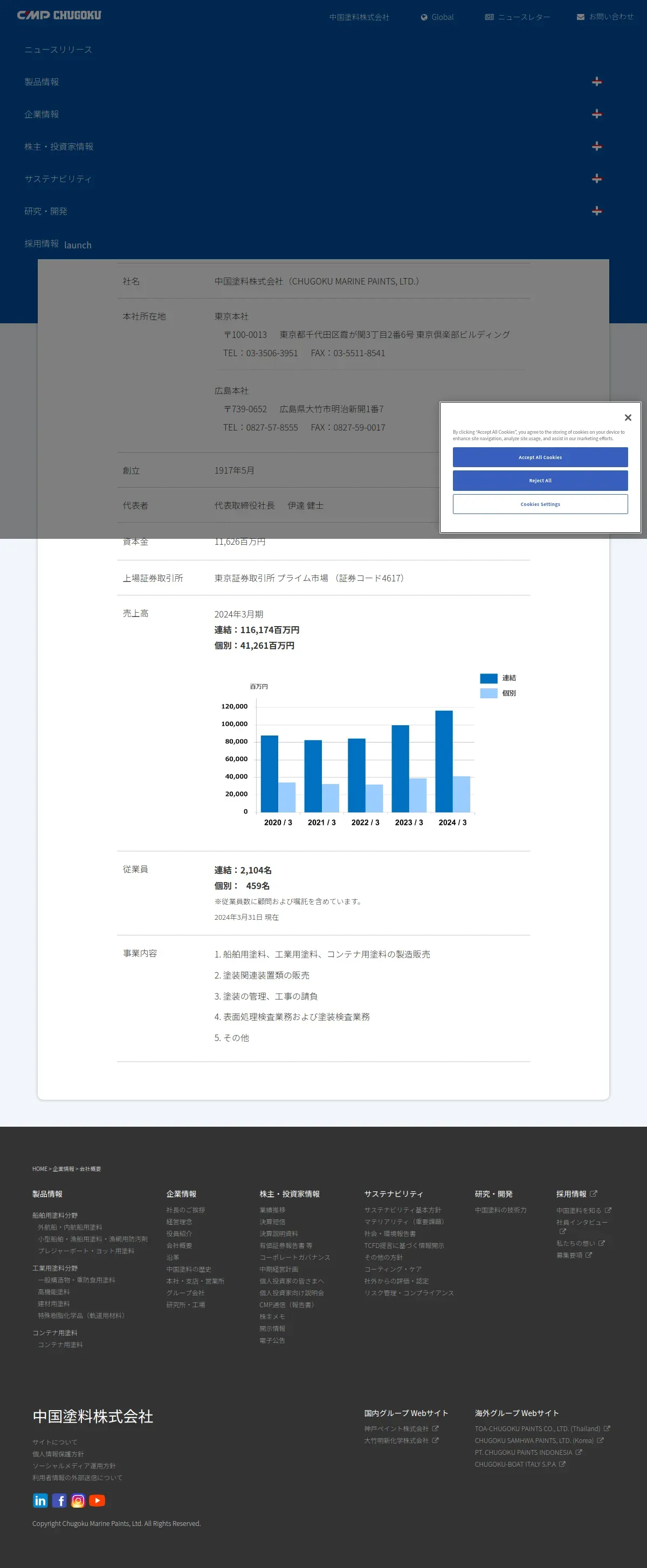Click external-link icon beside CHUGOKU-BOAT ITALY
The image size is (647, 1568).
(562, 1464)
